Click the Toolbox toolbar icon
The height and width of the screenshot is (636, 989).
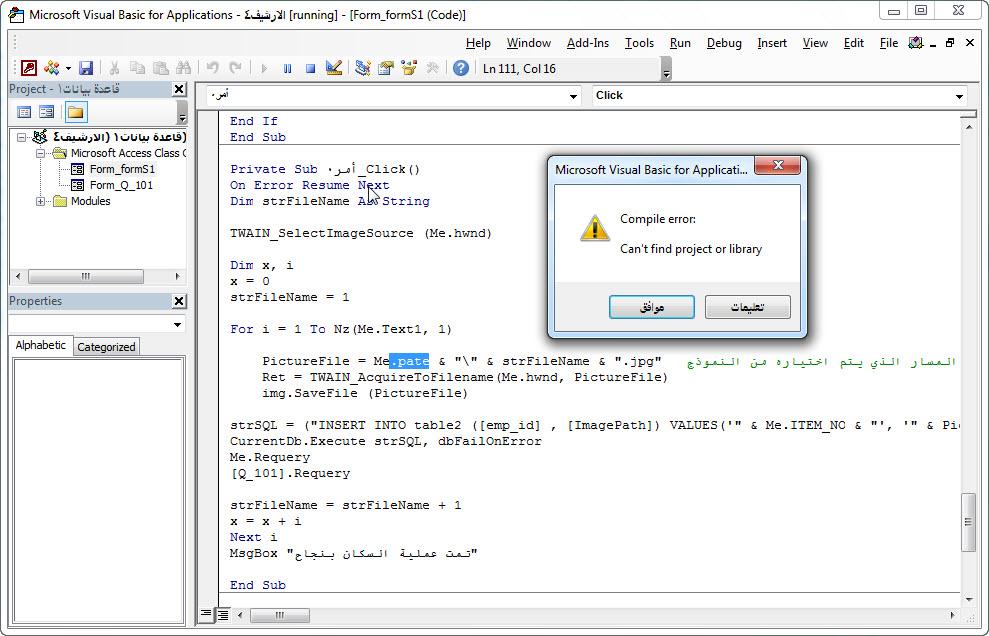pyautogui.click(x=432, y=68)
